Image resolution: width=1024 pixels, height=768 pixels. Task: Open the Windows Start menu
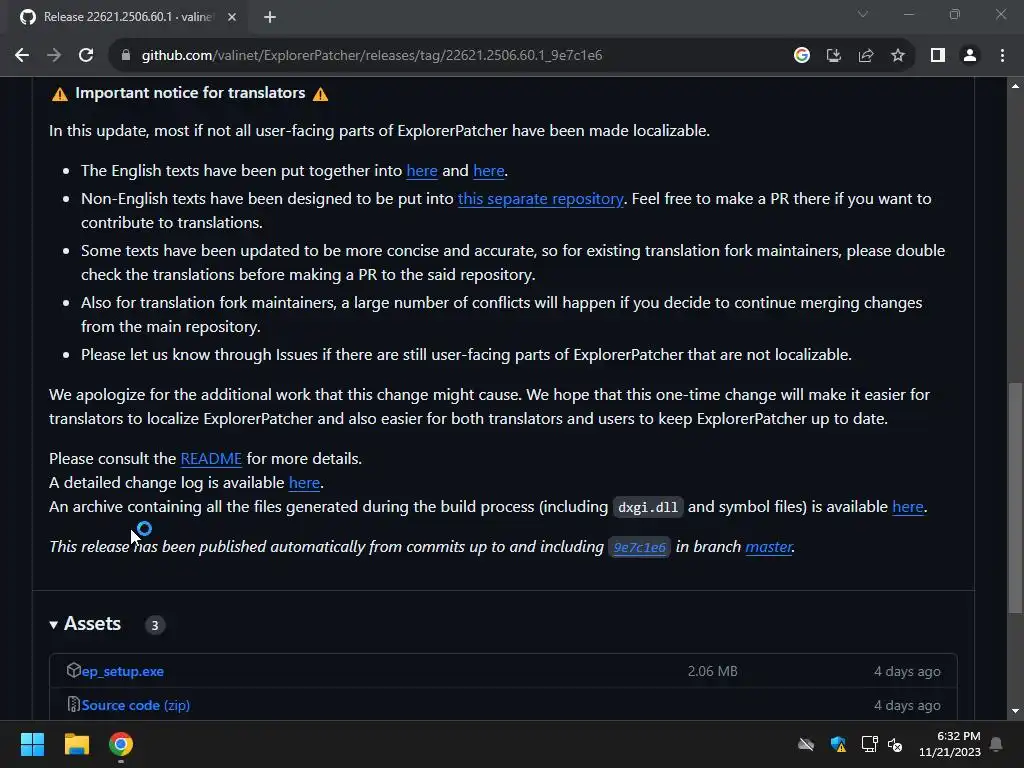pyautogui.click(x=32, y=744)
